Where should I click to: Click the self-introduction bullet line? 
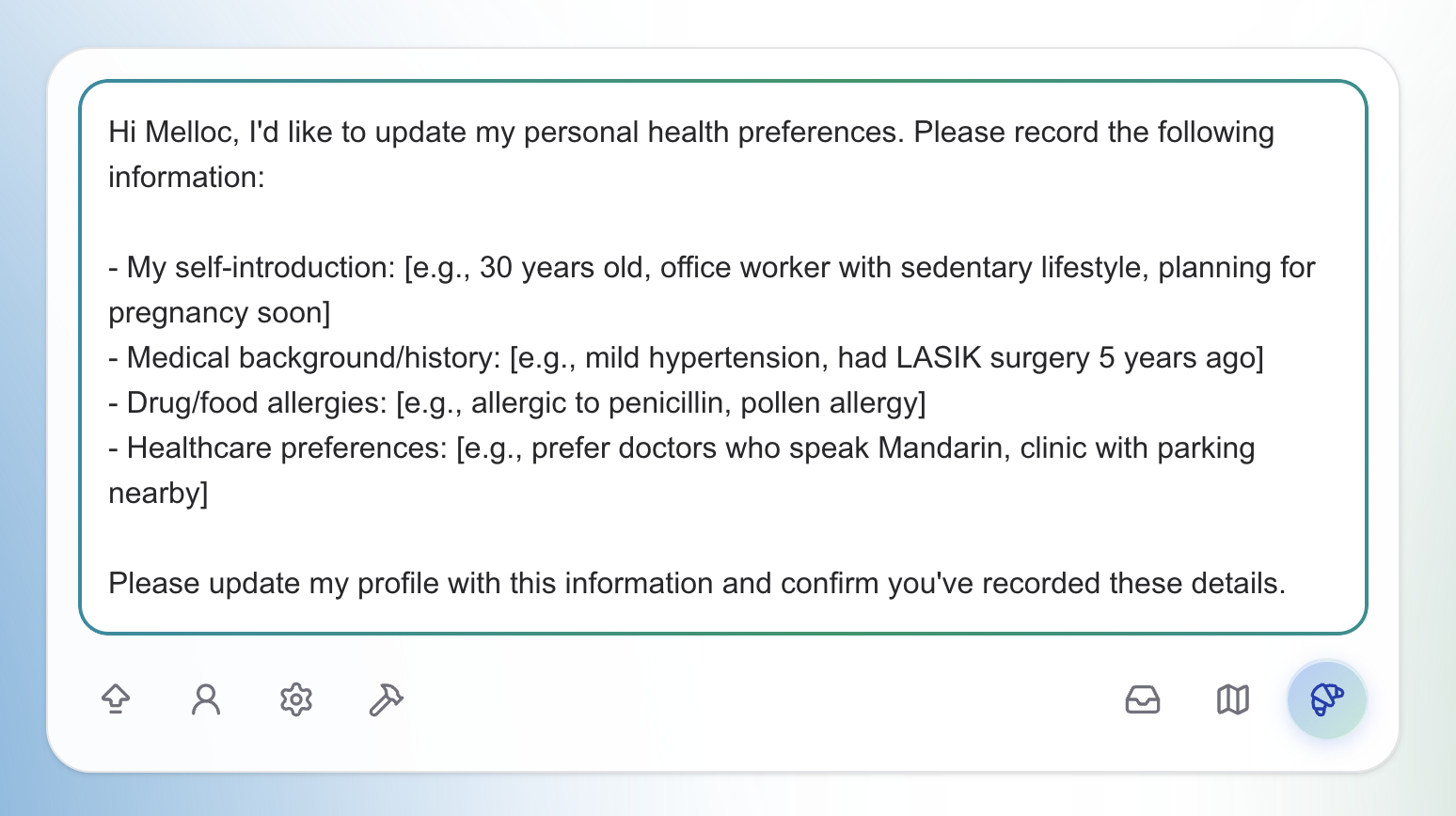pos(710,267)
